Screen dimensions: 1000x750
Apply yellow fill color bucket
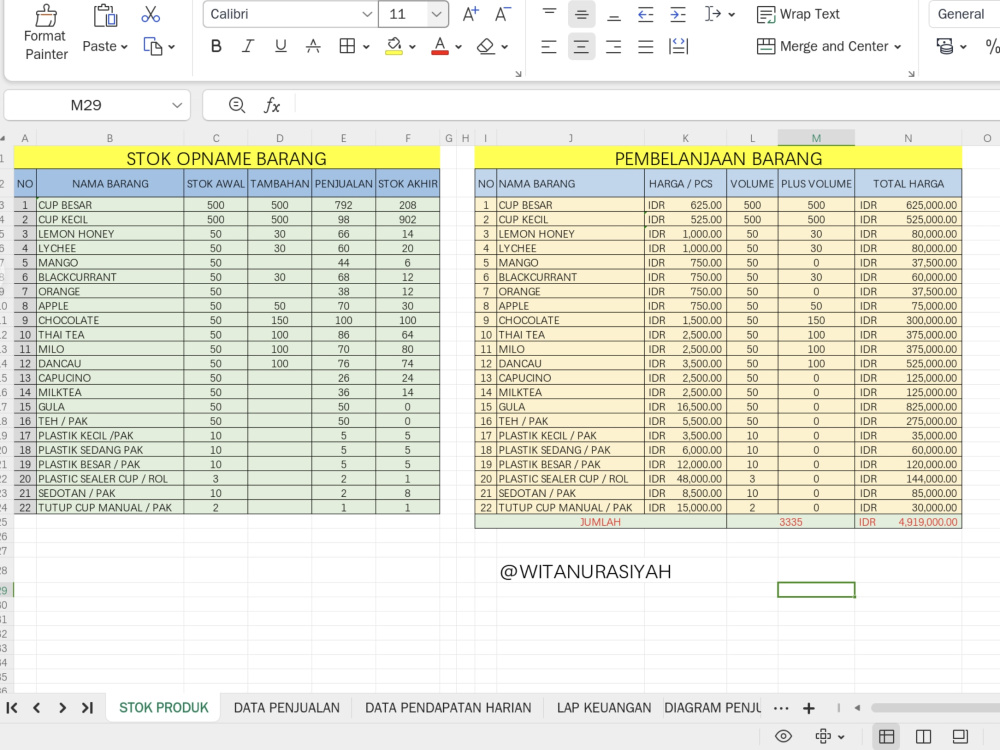point(394,46)
